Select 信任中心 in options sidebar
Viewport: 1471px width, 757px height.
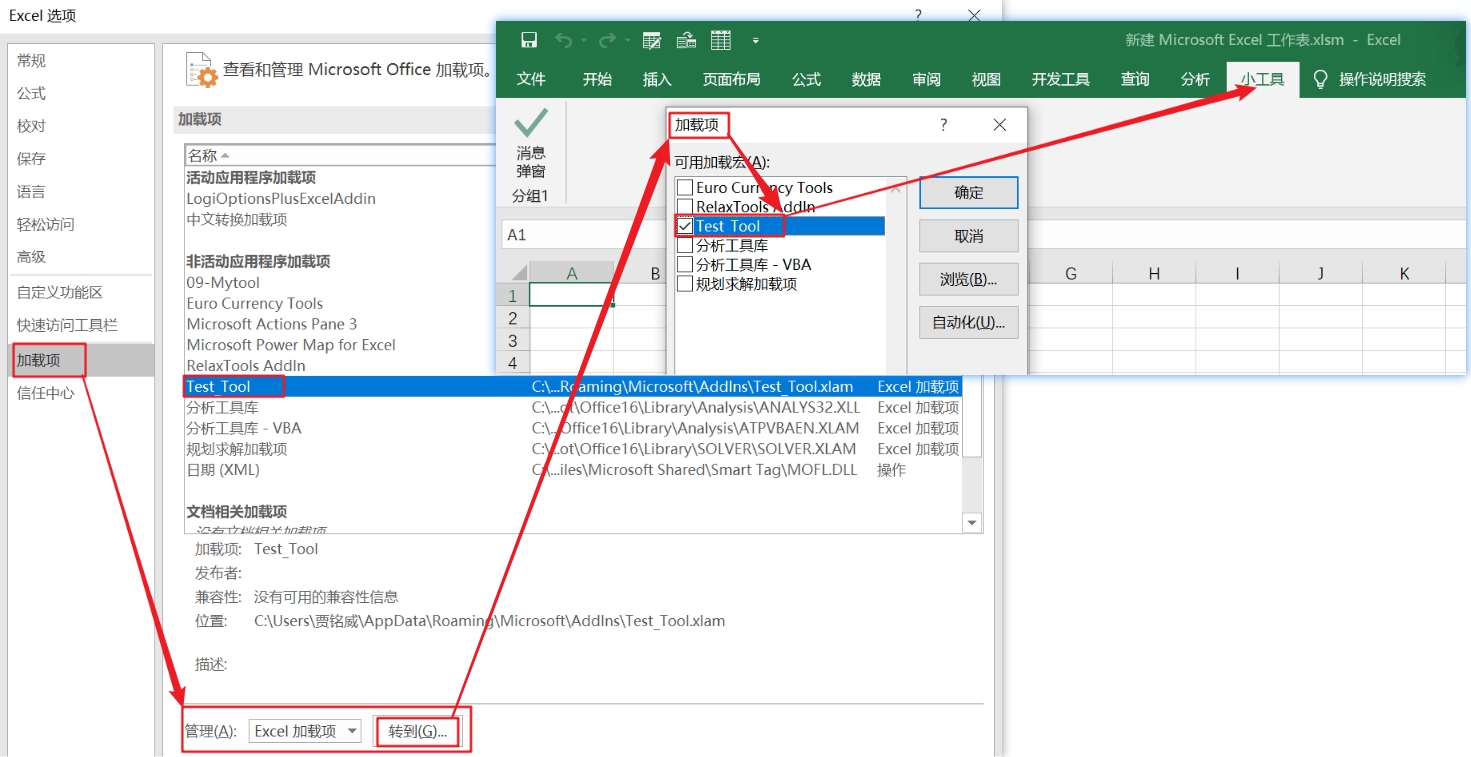[81, 393]
